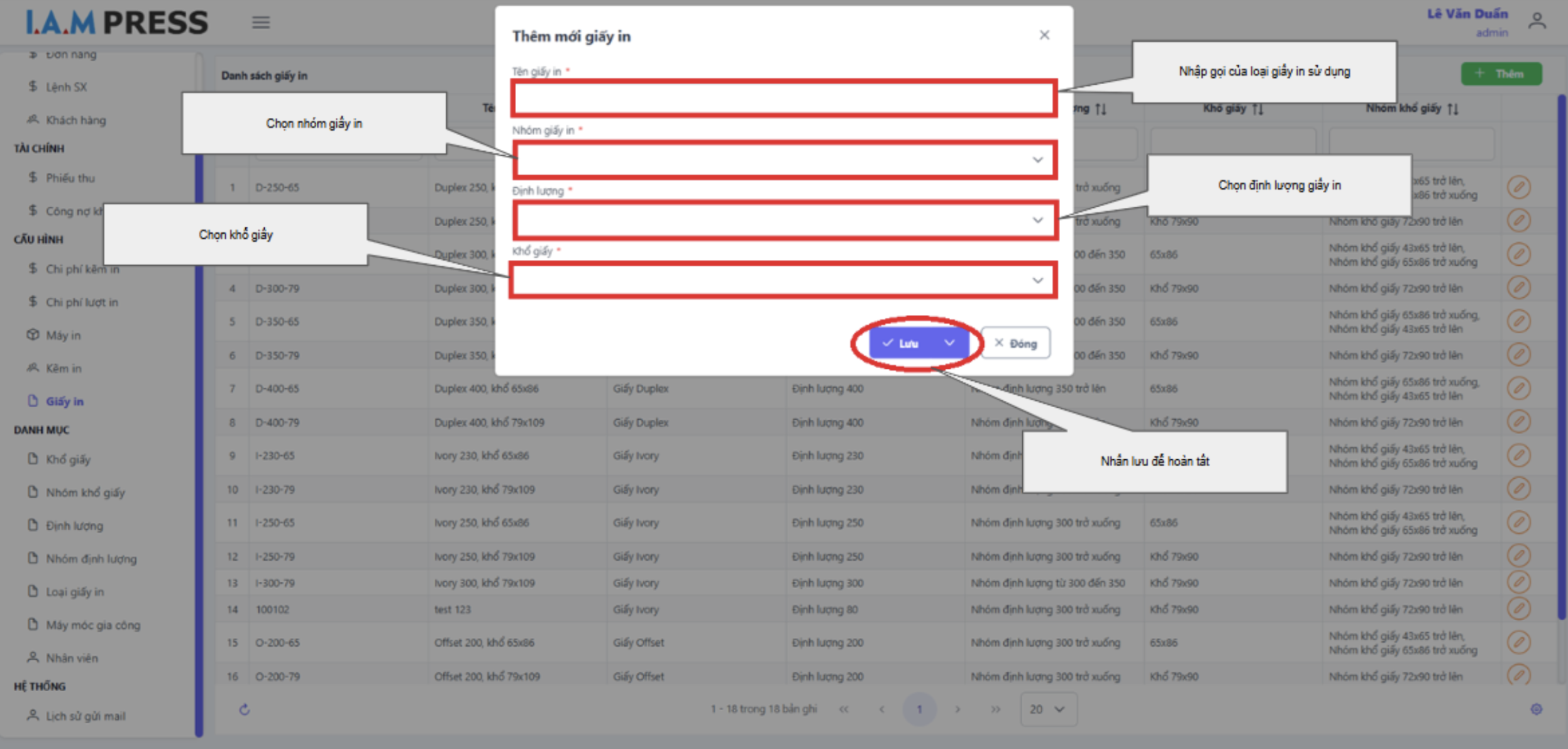Expand the Lưu button arrow options
This screenshot has height=749, width=1568.
pyautogui.click(x=949, y=343)
